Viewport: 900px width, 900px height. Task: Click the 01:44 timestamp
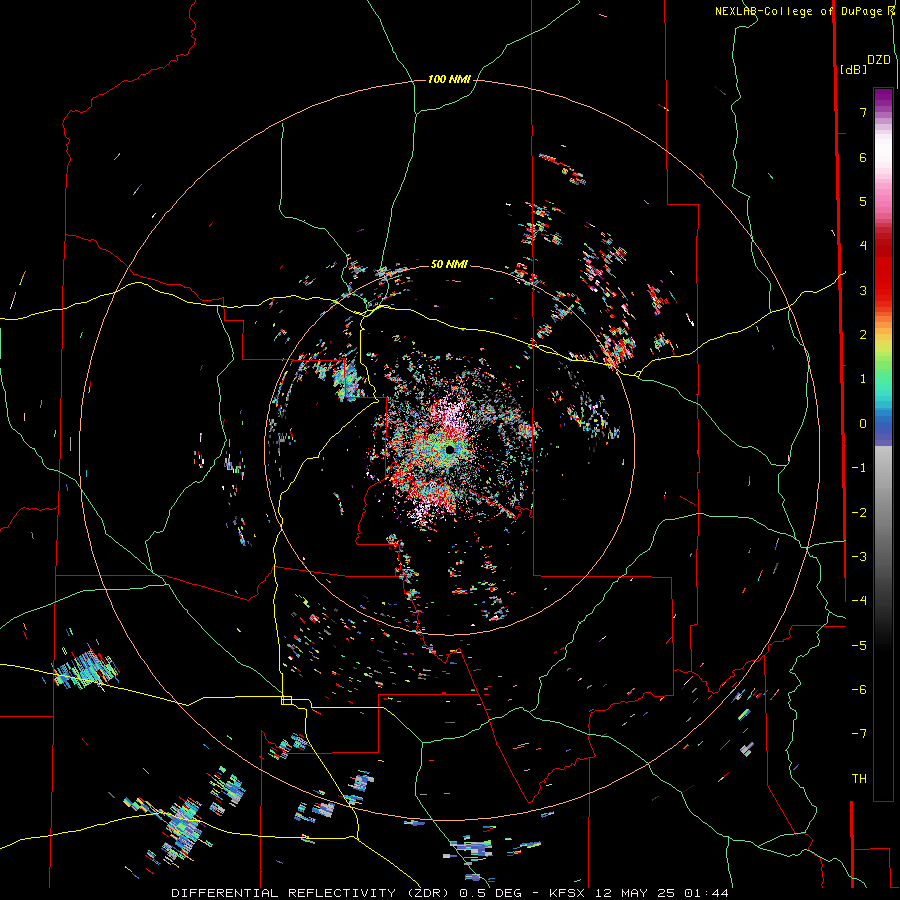[707, 893]
